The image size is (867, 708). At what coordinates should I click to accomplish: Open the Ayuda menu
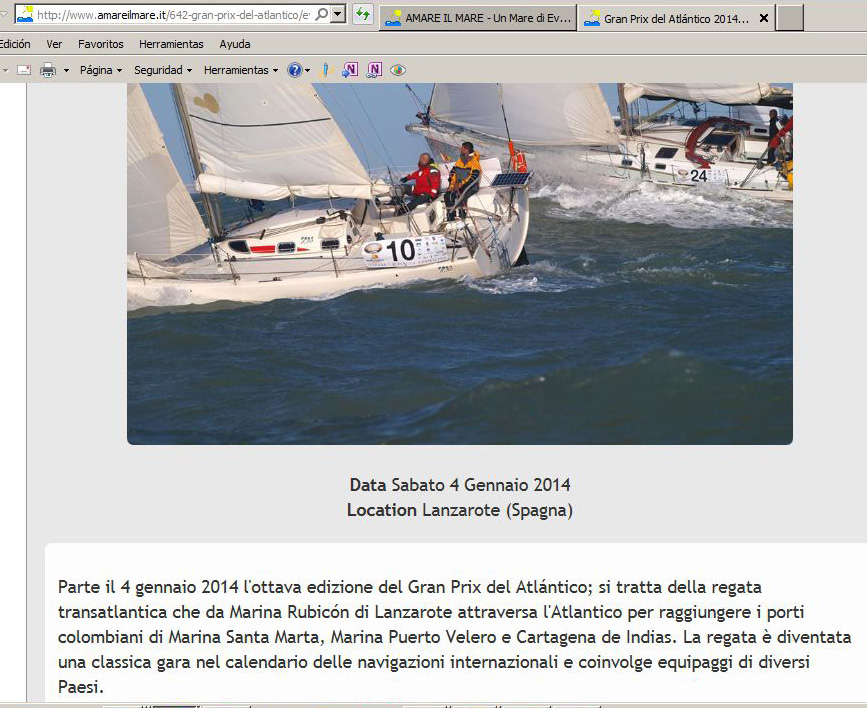(x=235, y=44)
